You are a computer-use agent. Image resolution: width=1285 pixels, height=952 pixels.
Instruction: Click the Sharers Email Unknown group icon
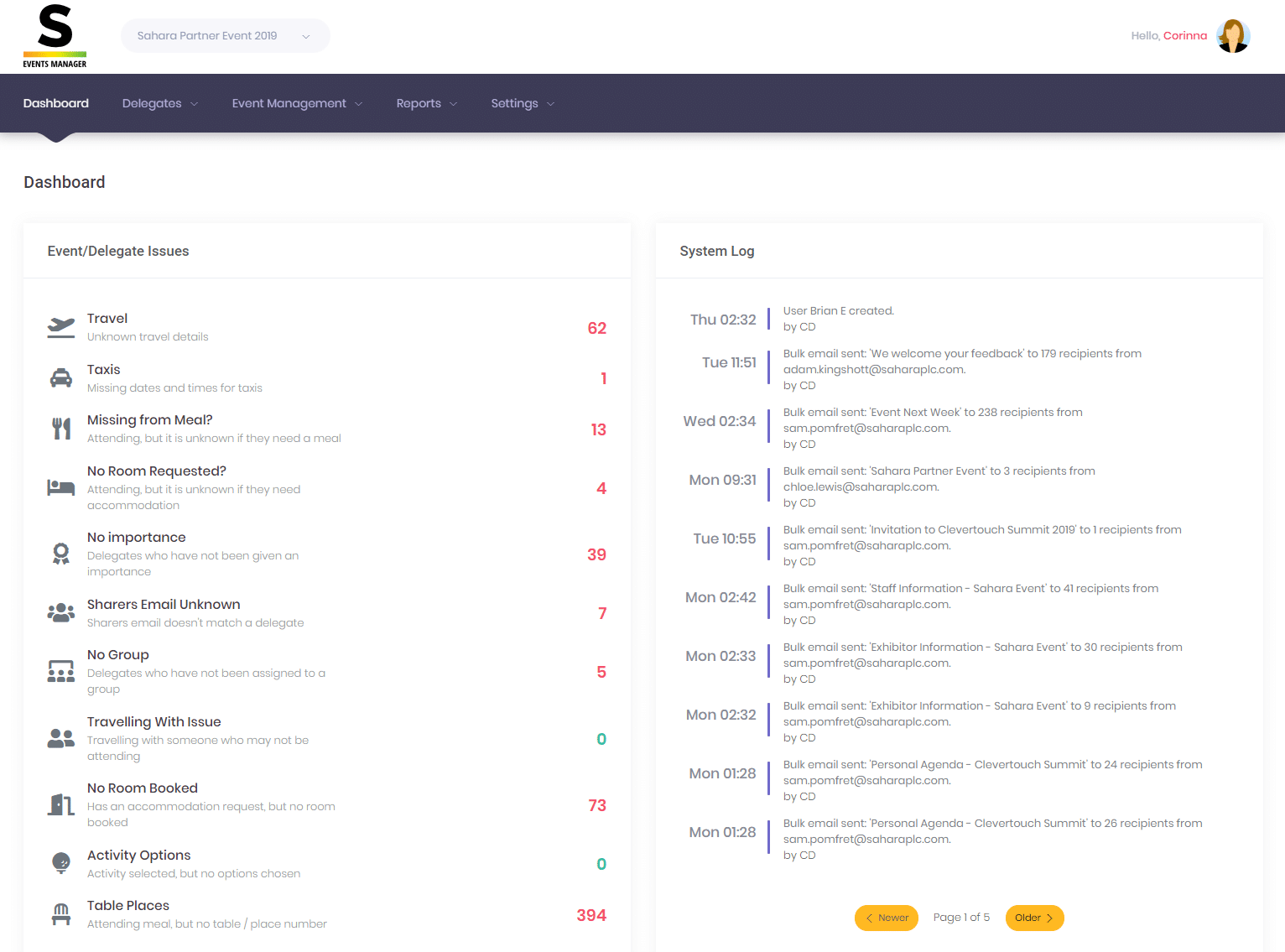[60, 613]
